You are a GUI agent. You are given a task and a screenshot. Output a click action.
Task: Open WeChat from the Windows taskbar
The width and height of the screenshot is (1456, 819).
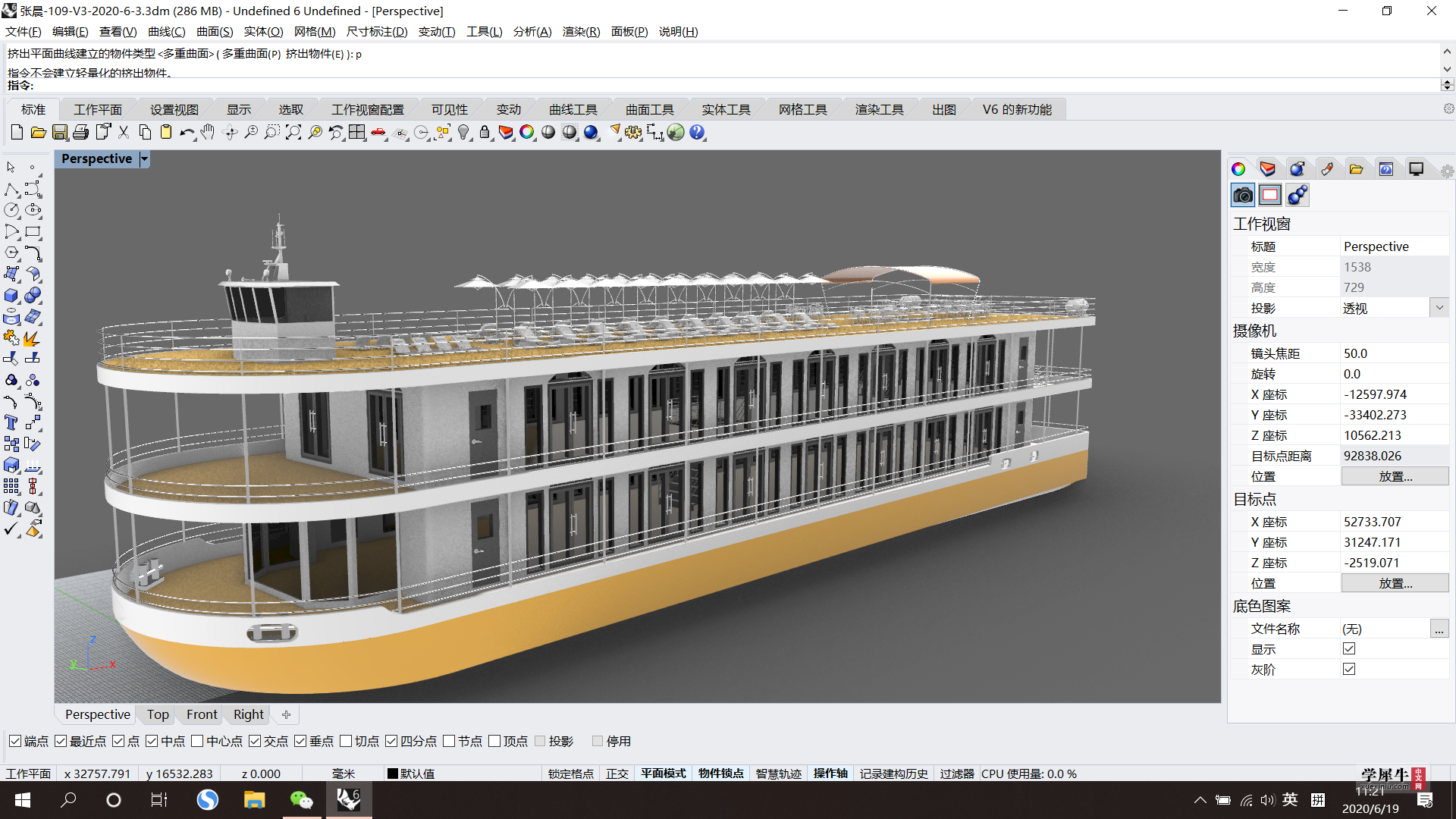(x=301, y=800)
